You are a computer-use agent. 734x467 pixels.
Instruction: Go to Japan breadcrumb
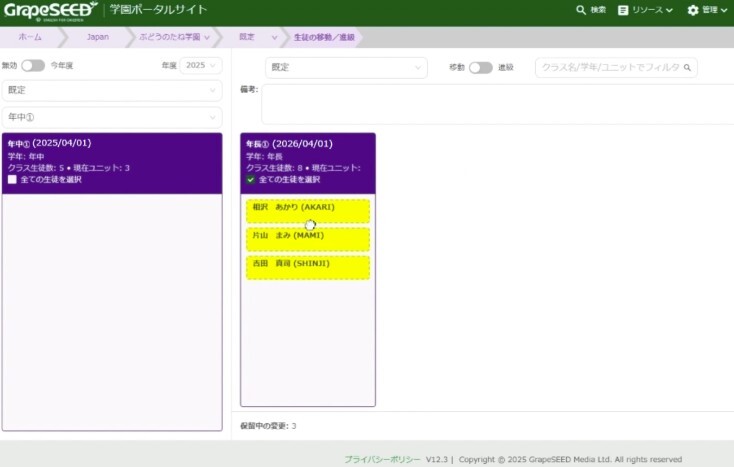(x=97, y=37)
